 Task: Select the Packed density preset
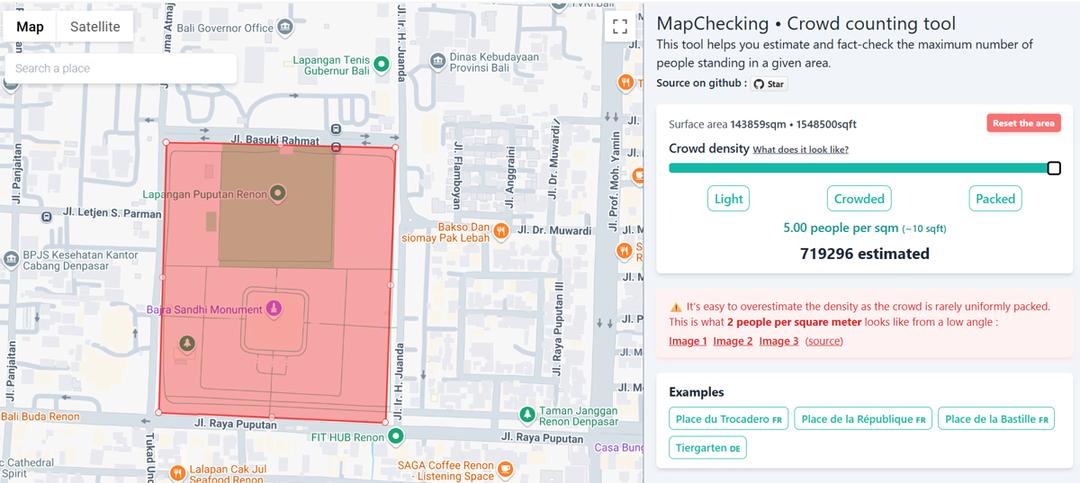click(x=995, y=198)
